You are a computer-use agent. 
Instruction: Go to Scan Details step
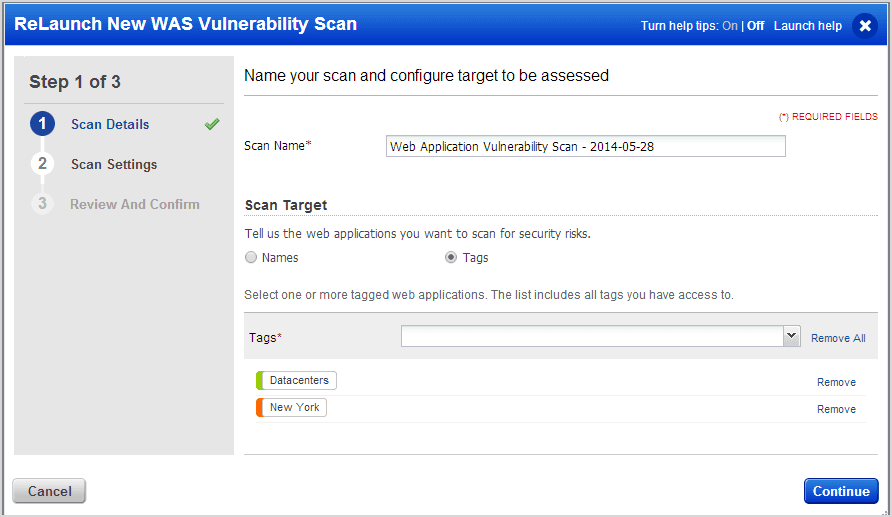click(110, 124)
